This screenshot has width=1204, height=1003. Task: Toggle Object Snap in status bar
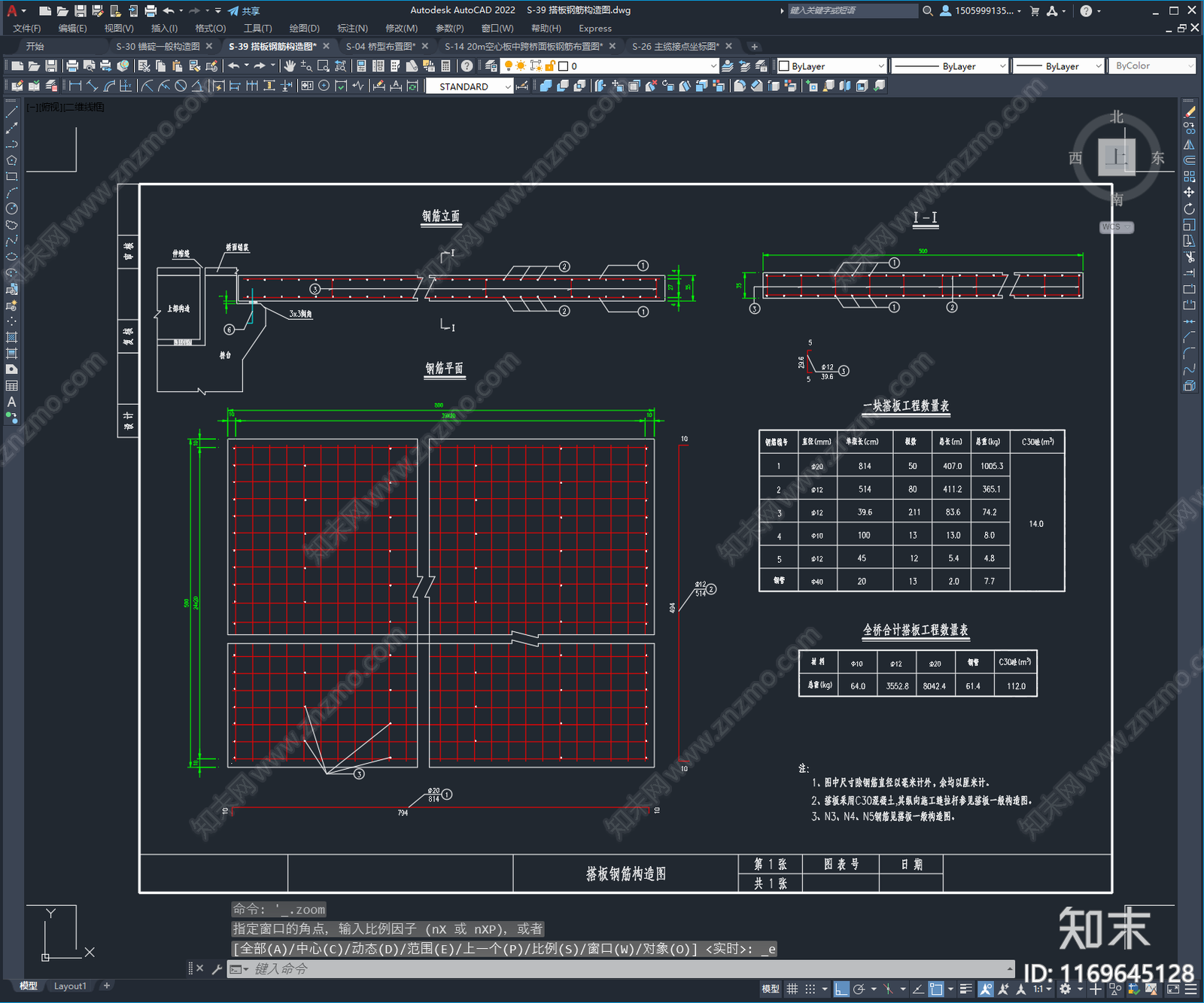click(936, 989)
